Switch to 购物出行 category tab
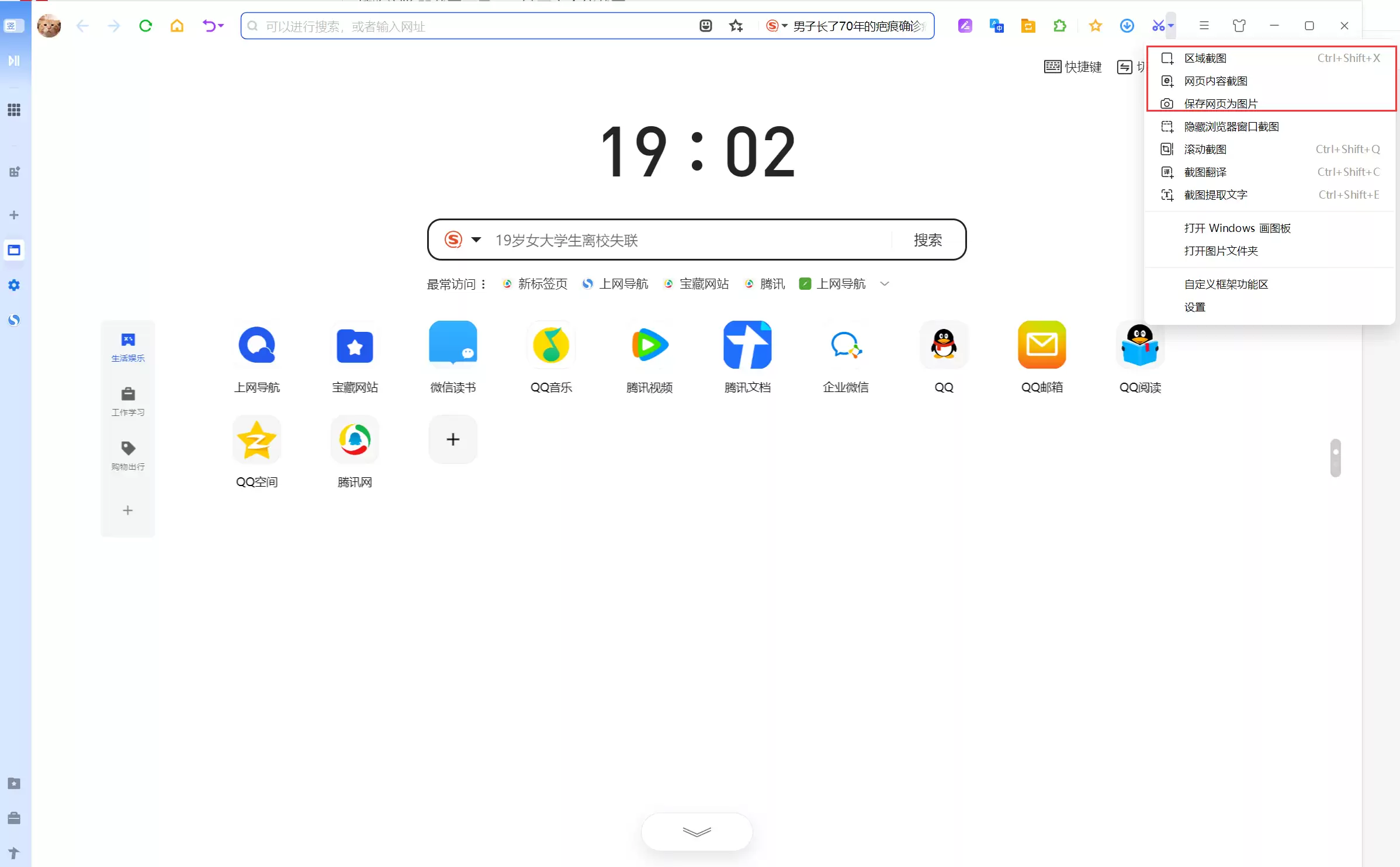The image size is (1400, 867). pos(128,456)
